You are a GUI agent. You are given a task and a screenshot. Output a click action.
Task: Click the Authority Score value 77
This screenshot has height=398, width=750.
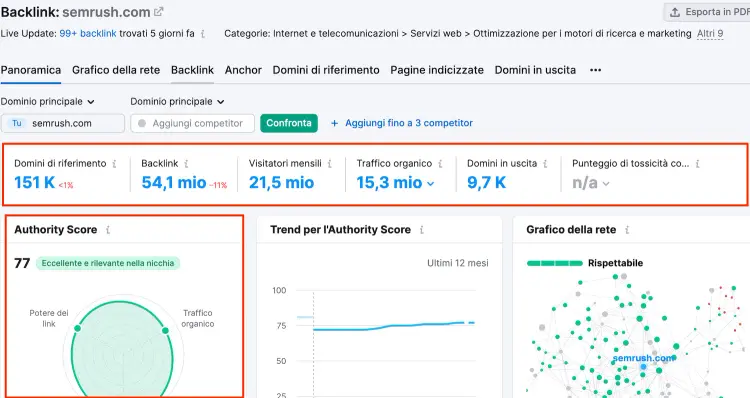pyautogui.click(x=22, y=263)
